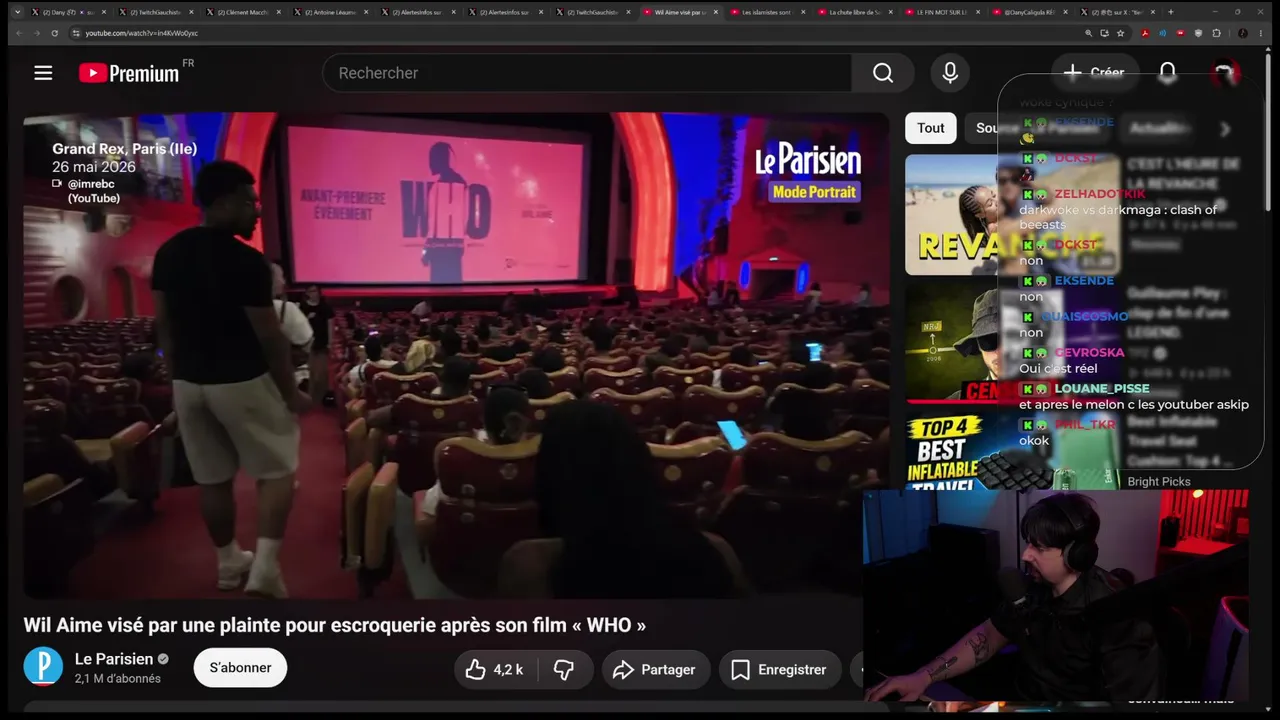View site information icon in address bar
This screenshot has width=1280, height=720.
point(76,33)
